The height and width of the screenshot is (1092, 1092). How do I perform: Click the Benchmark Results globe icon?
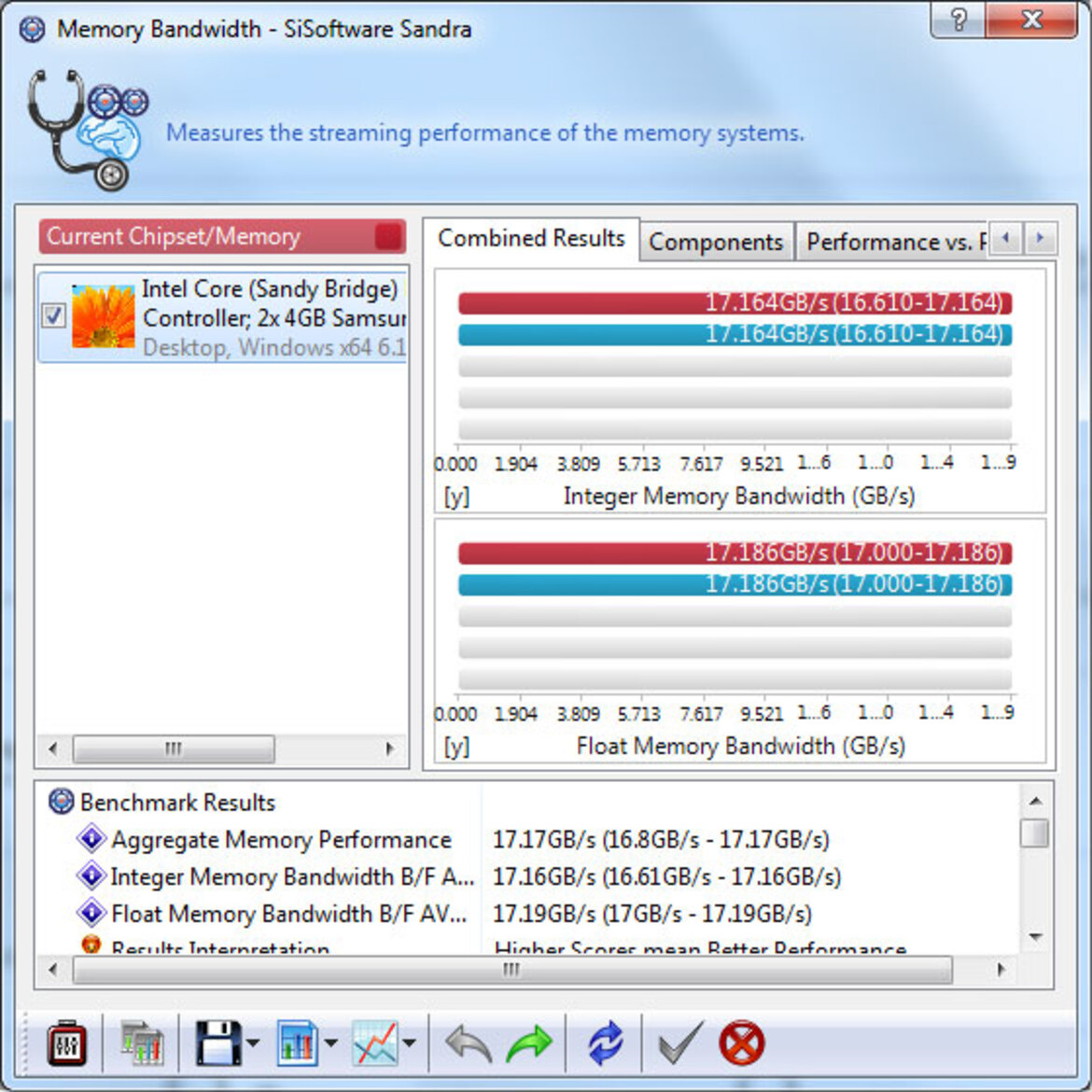click(x=62, y=801)
